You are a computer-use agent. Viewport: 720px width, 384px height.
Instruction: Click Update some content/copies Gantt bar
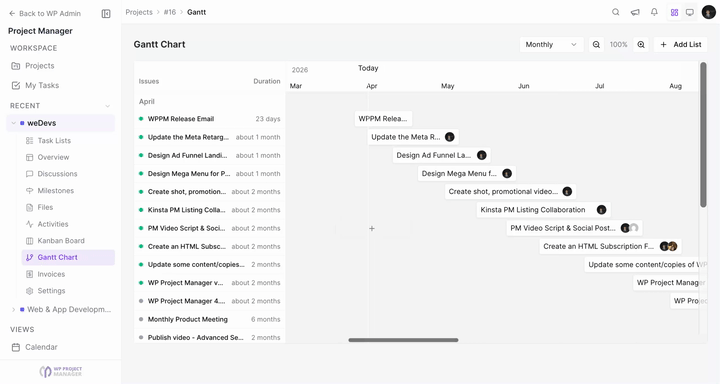[646, 265]
